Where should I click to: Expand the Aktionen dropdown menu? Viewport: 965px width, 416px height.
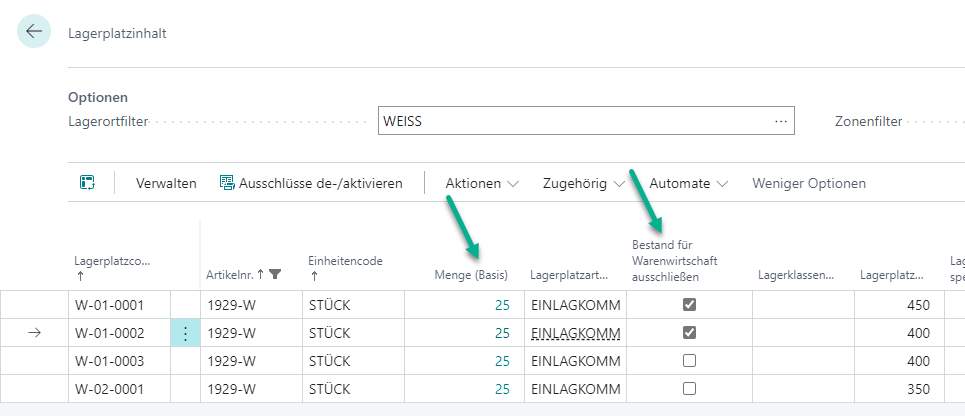(x=482, y=183)
